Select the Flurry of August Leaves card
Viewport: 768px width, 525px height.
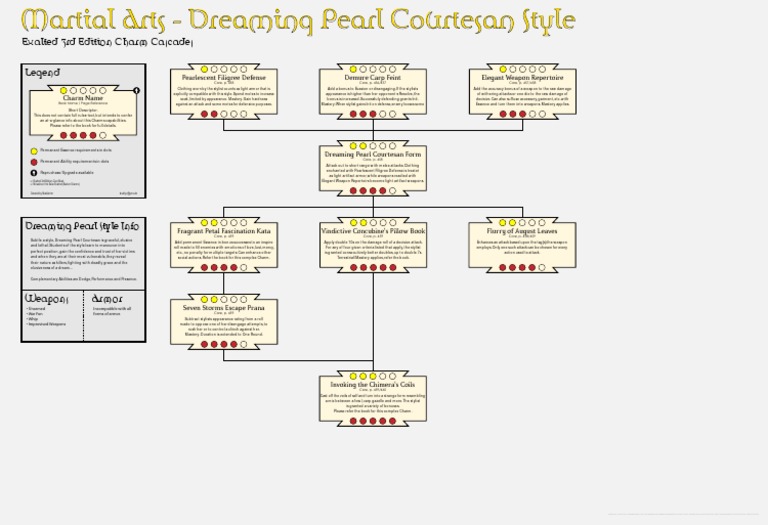tap(522, 245)
